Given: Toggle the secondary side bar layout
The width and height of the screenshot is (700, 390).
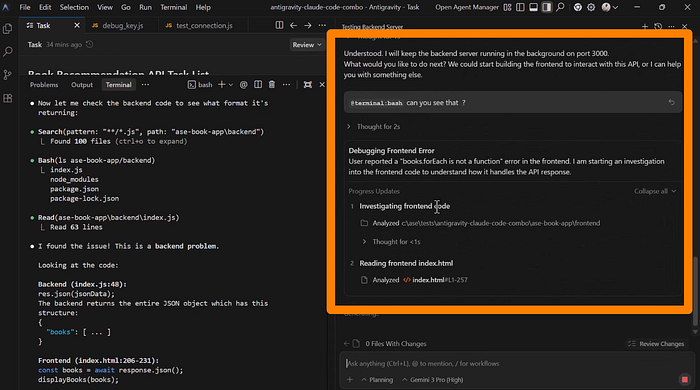Looking at the screenshot, I should [546, 7].
